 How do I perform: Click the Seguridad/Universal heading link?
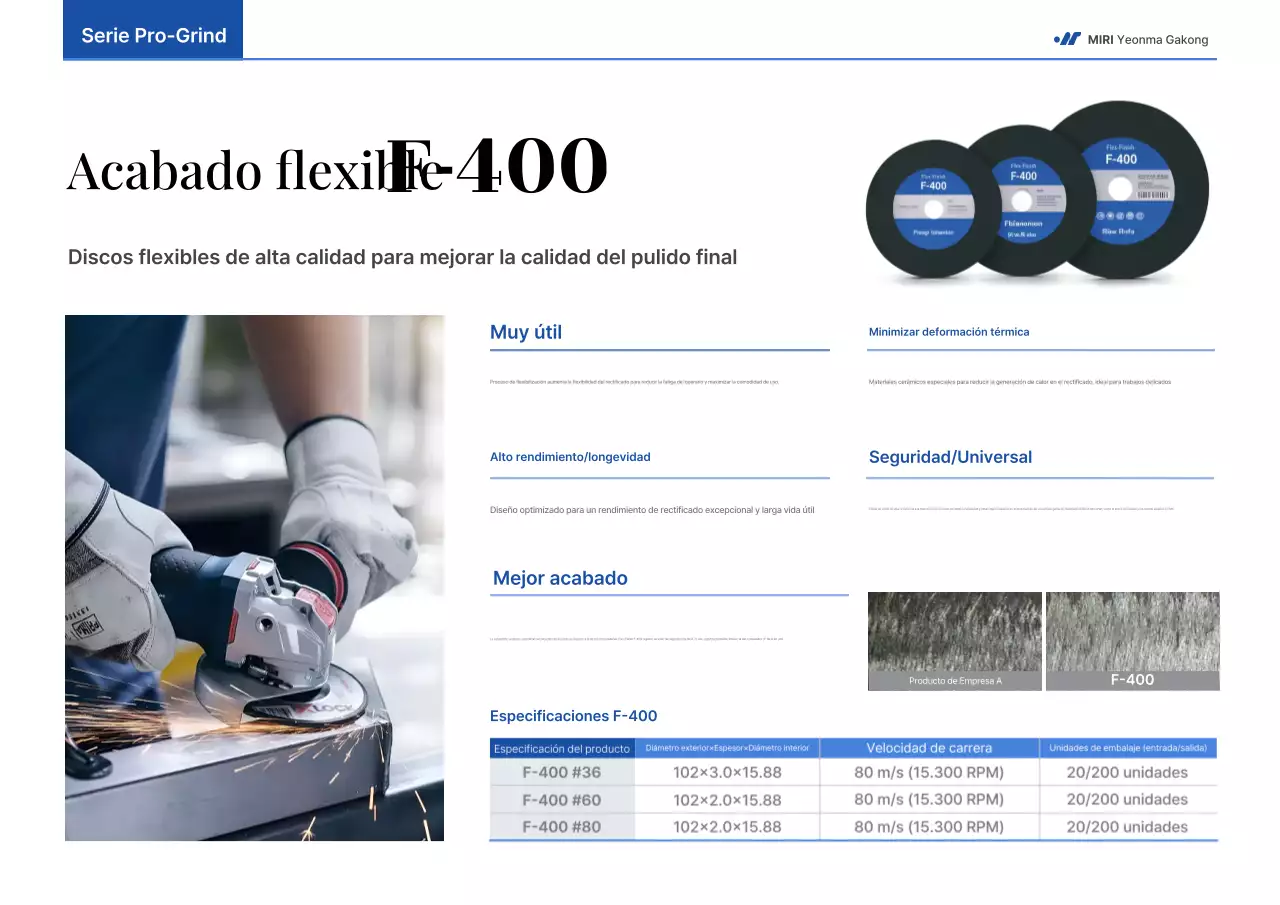coord(950,457)
